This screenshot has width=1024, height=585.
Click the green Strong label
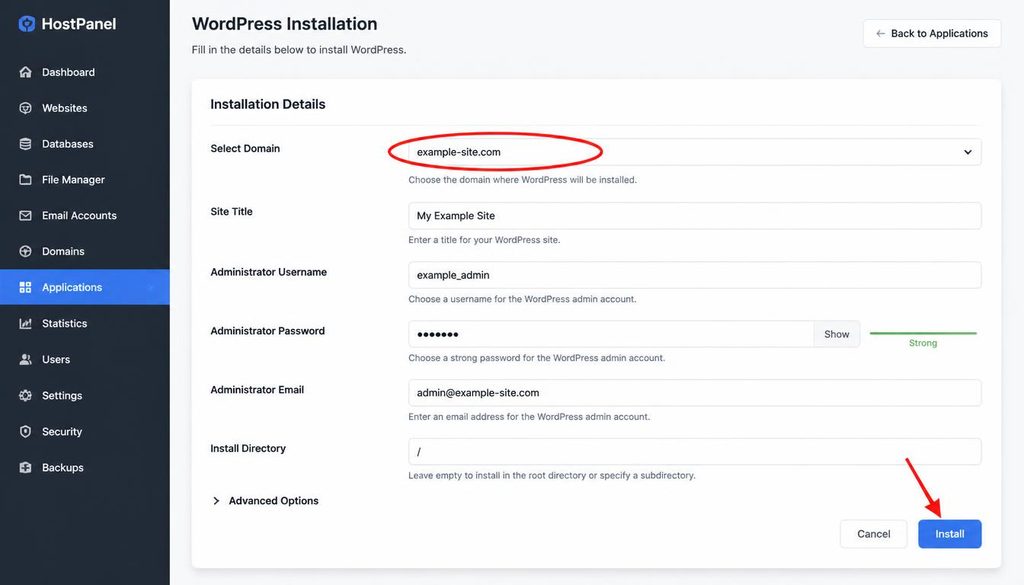[923, 343]
